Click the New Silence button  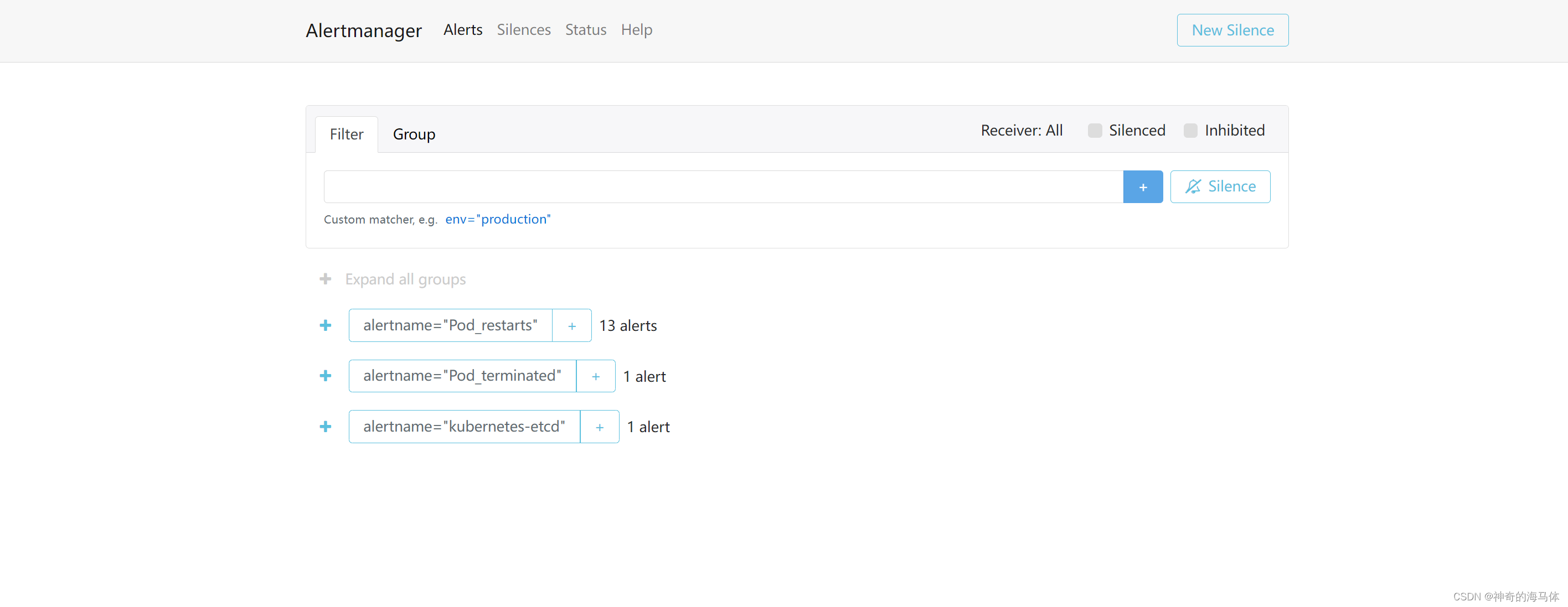(x=1232, y=30)
